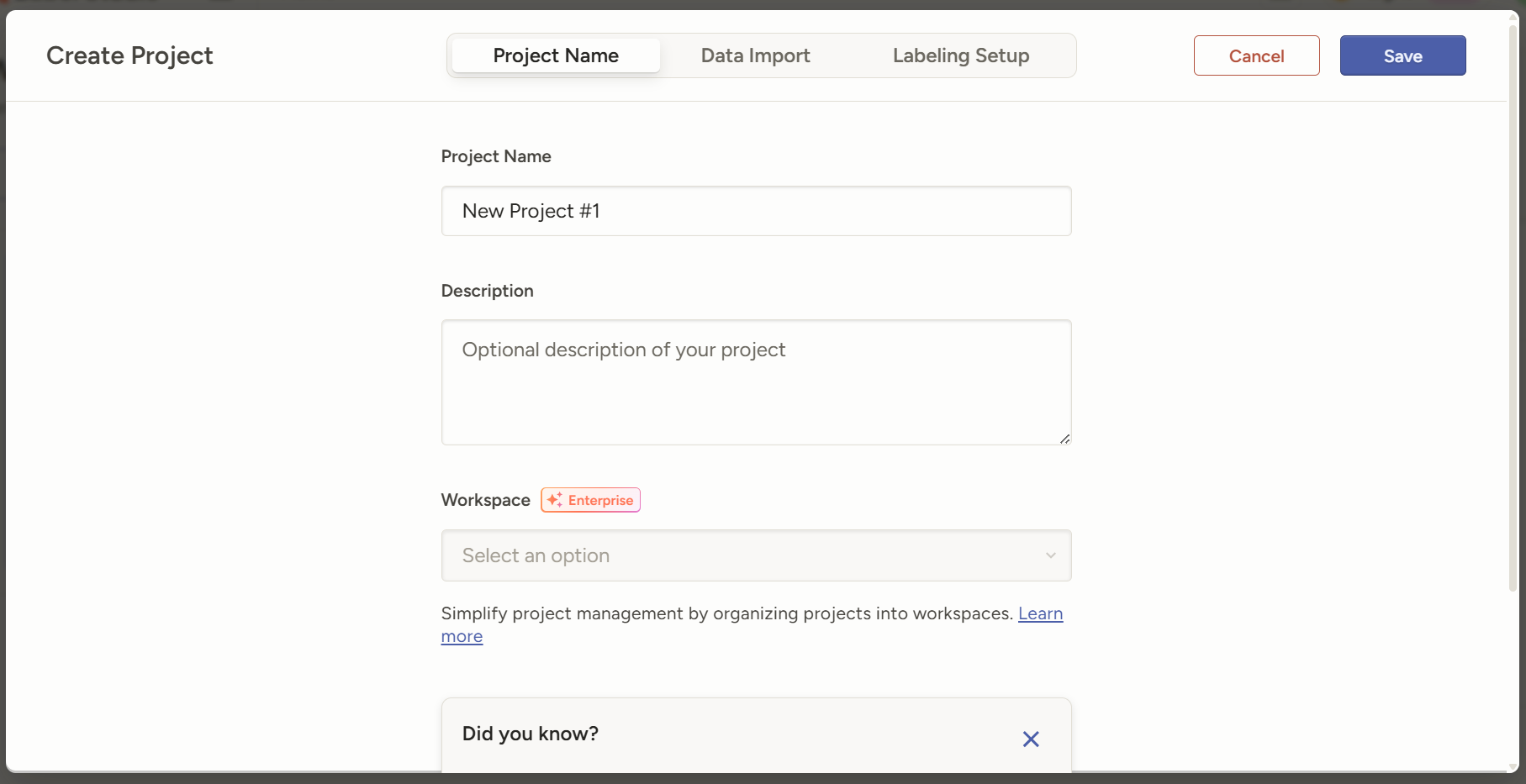Select the Project Name tab

[x=555, y=55]
